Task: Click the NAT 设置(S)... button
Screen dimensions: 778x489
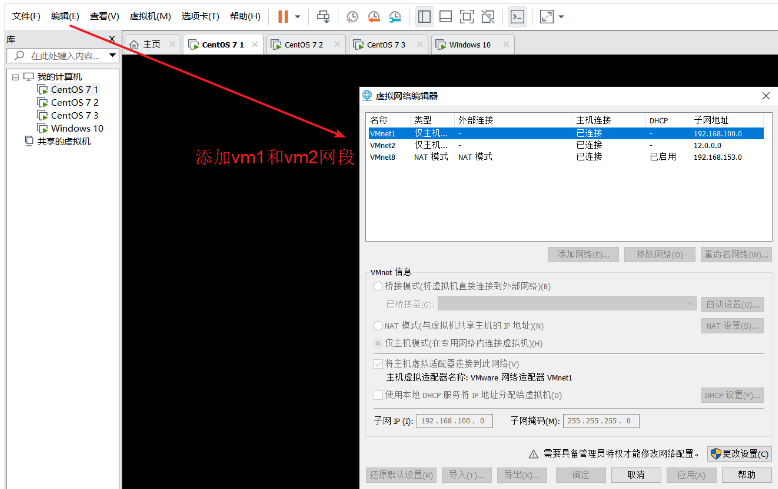Action: click(x=732, y=326)
